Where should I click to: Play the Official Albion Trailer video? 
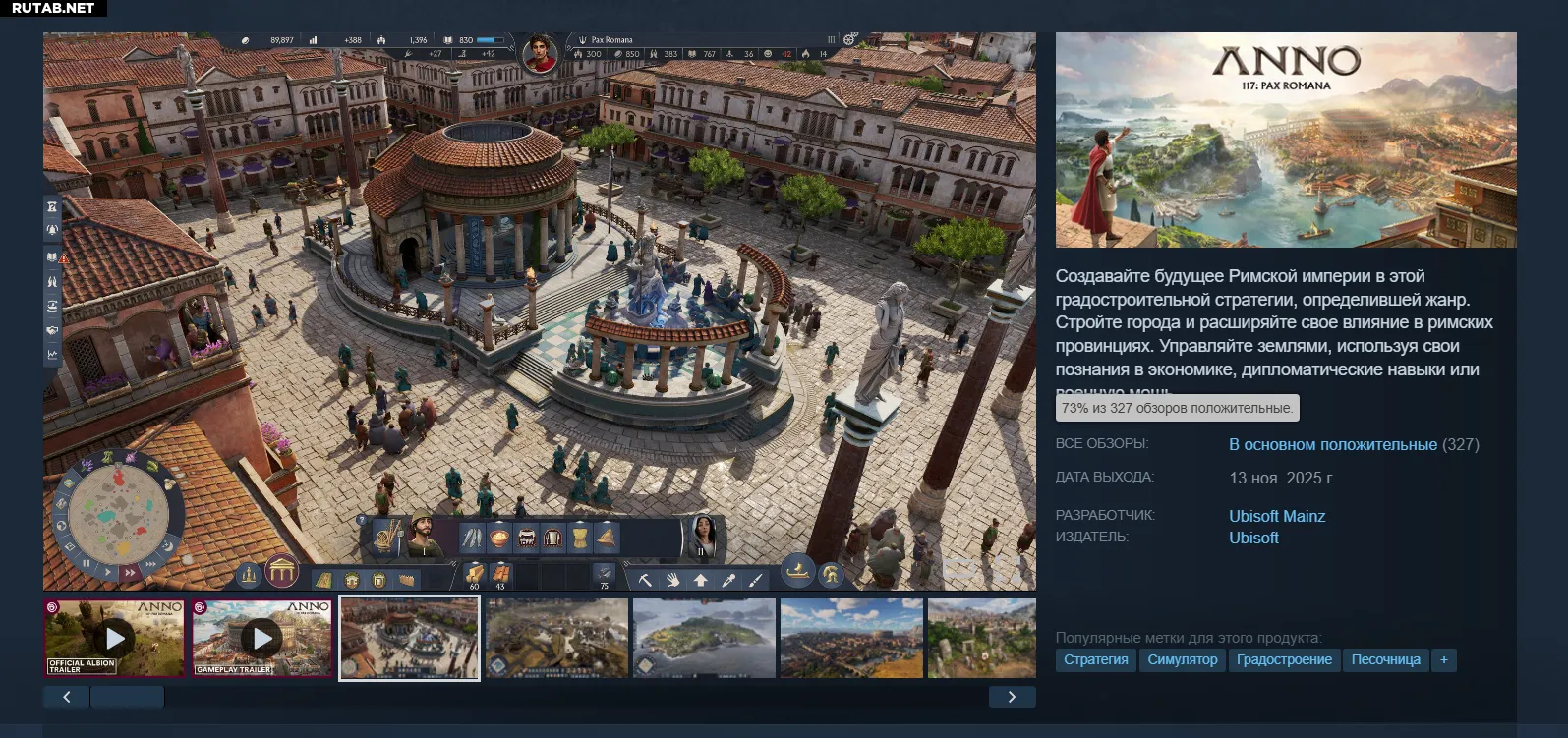(x=114, y=638)
